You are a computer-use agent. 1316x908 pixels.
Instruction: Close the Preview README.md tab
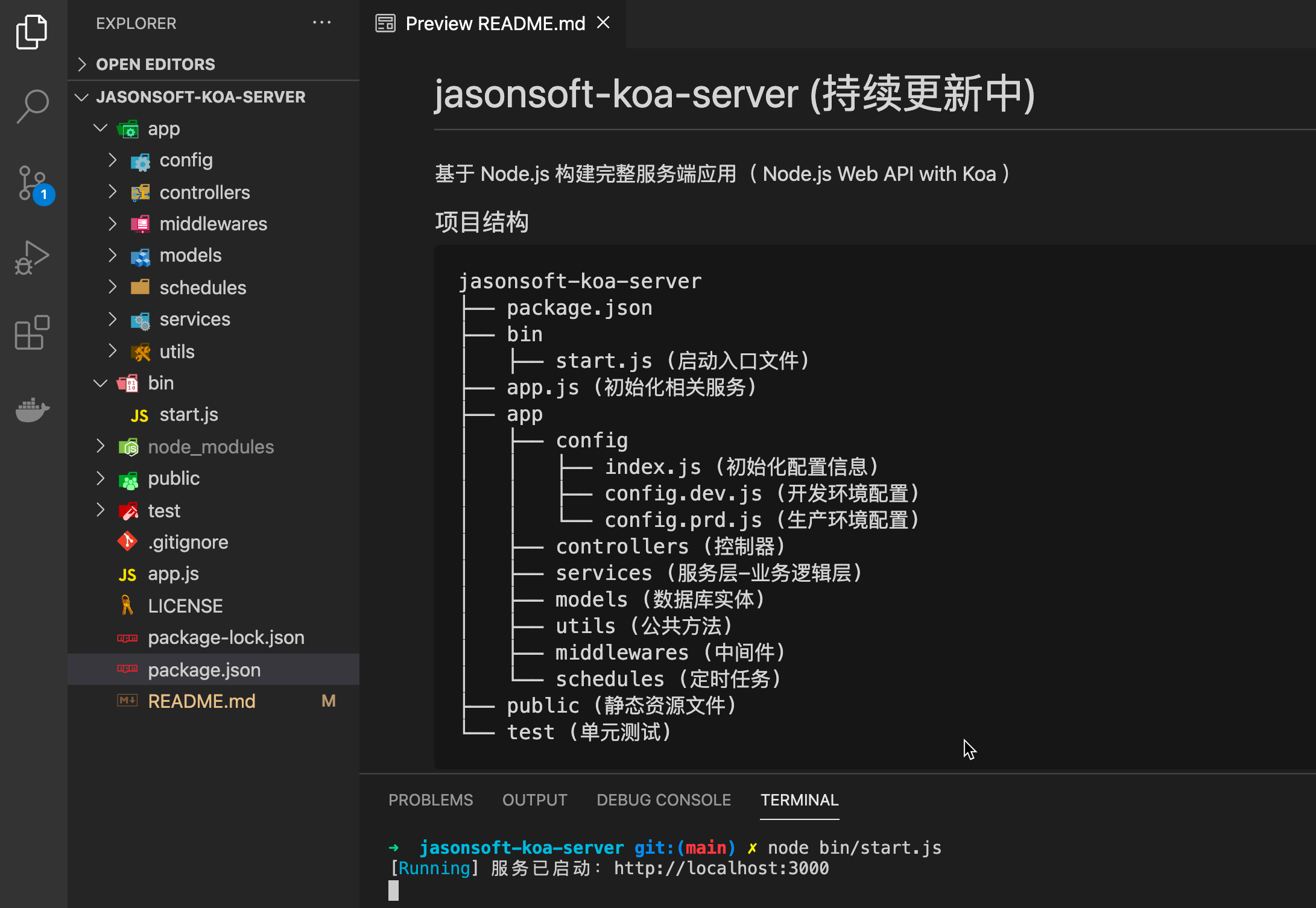(x=603, y=23)
